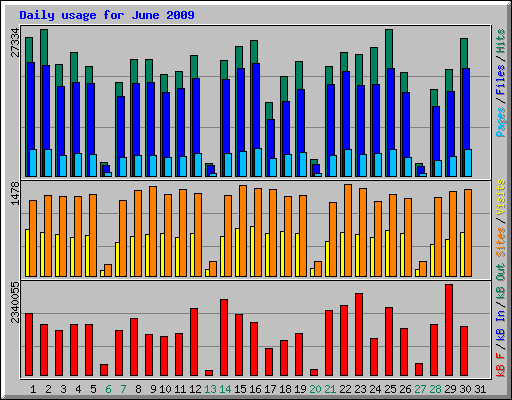Click day label 30 on the x-axis

(465, 389)
